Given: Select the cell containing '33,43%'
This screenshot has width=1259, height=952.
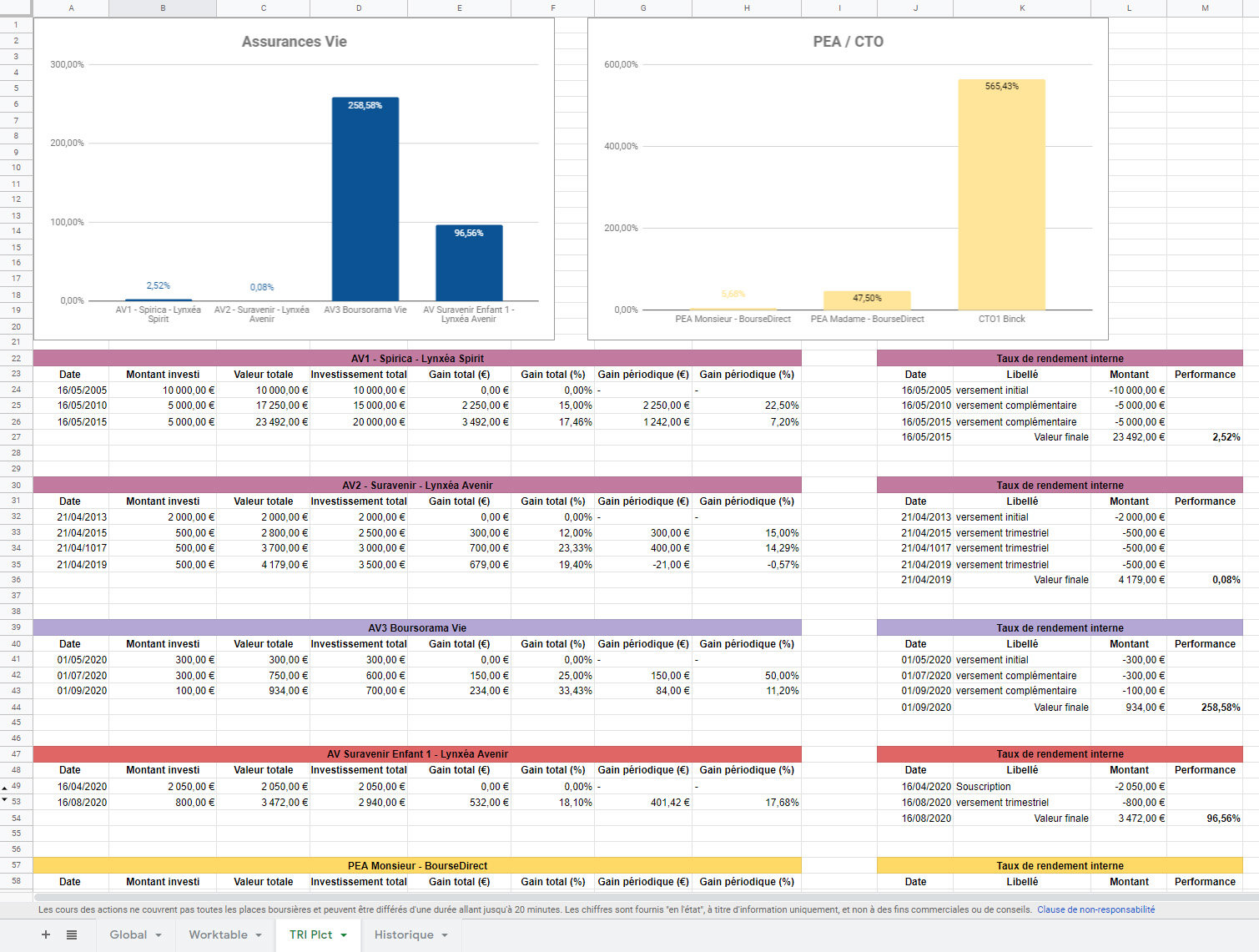Looking at the screenshot, I should click(x=552, y=691).
